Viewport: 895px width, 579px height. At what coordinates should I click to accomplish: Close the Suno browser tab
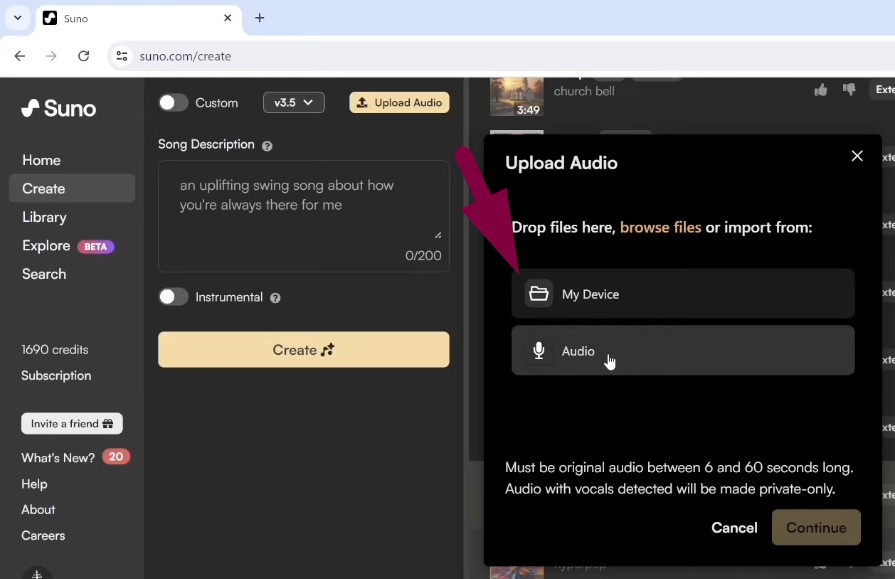click(228, 18)
